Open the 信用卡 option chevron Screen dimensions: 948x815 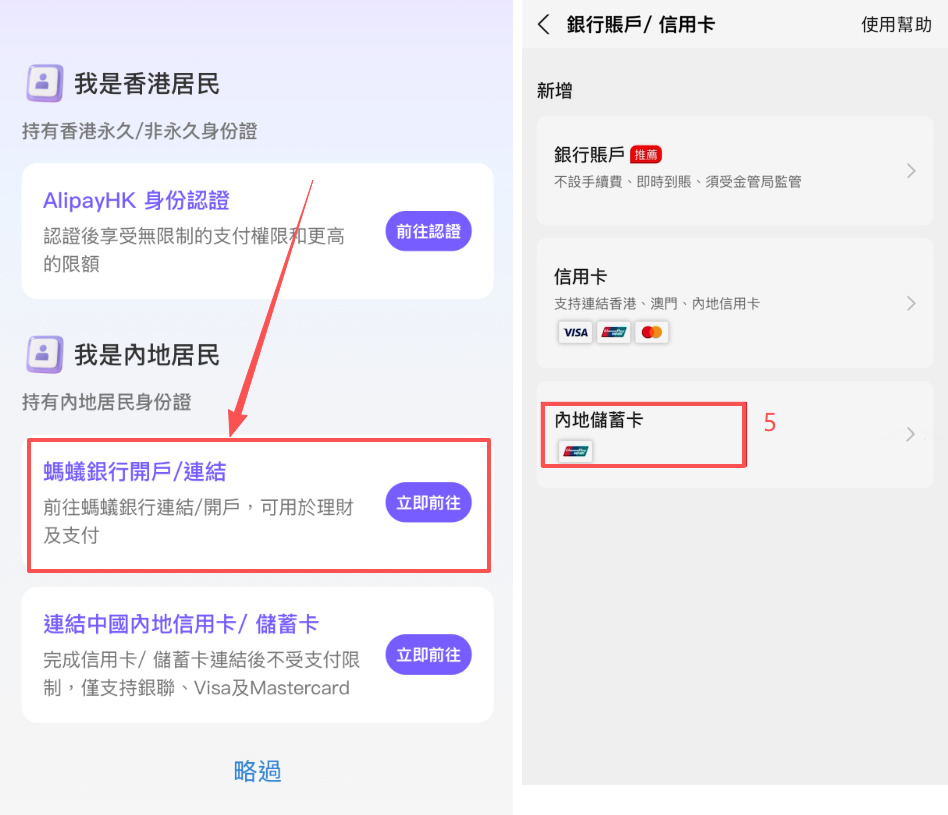click(x=911, y=303)
